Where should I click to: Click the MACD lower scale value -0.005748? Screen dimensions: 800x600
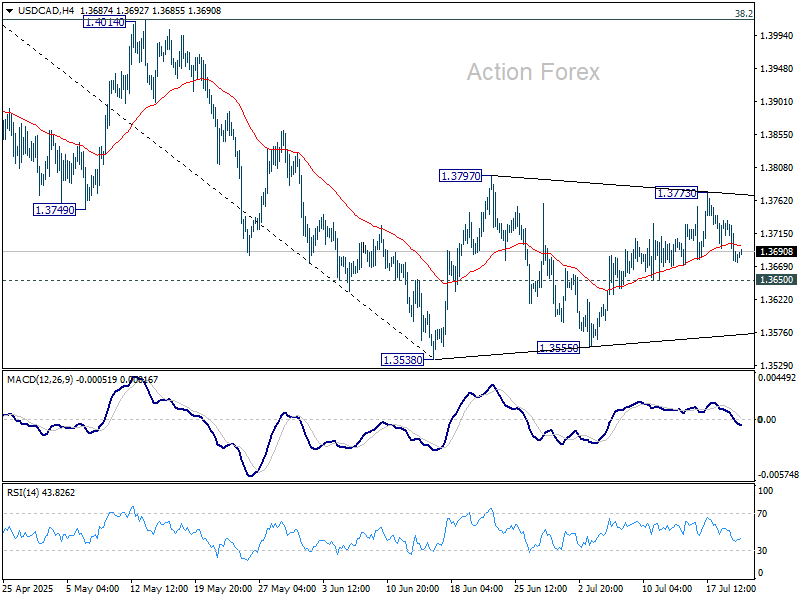point(778,475)
